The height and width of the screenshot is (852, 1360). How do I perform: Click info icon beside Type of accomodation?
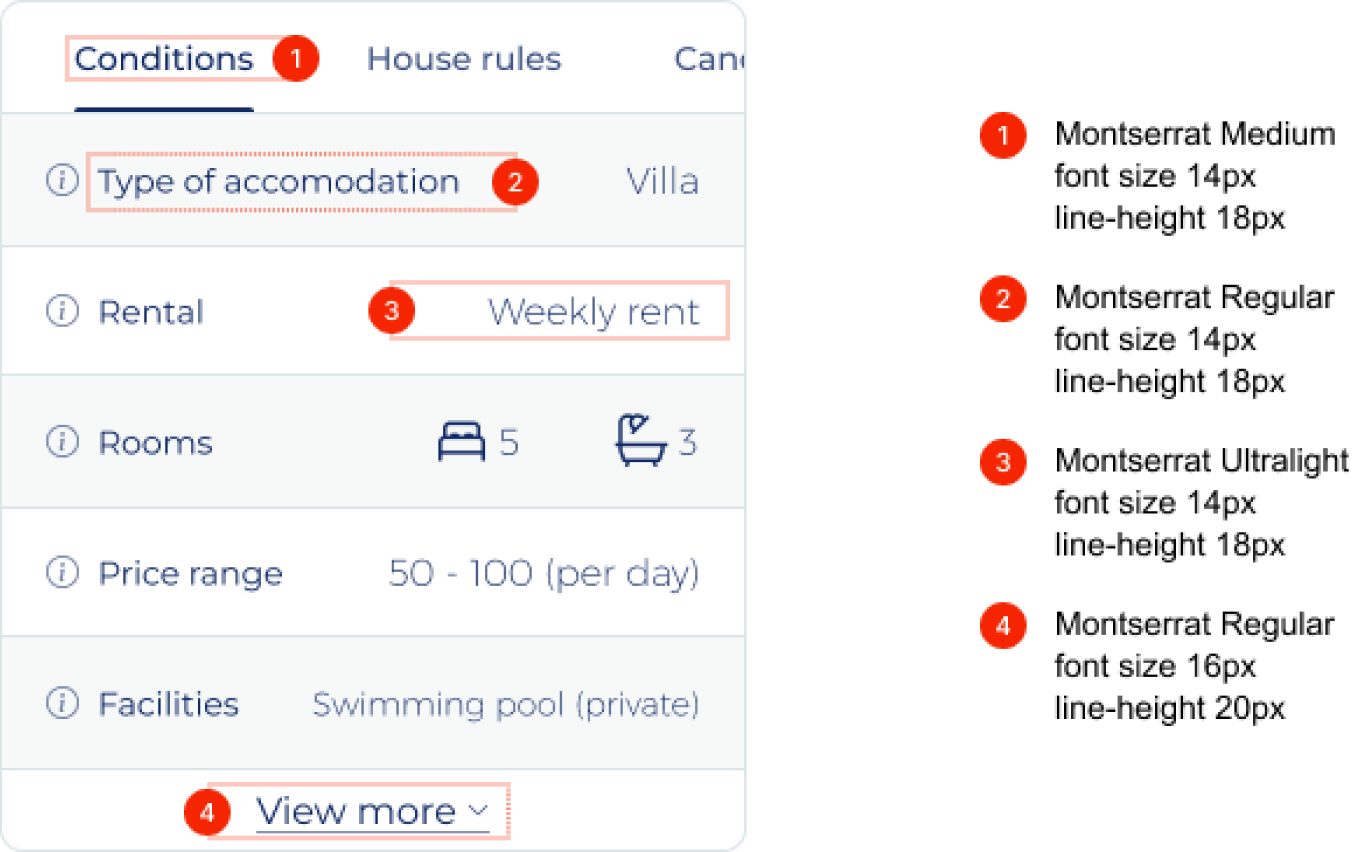click(62, 181)
